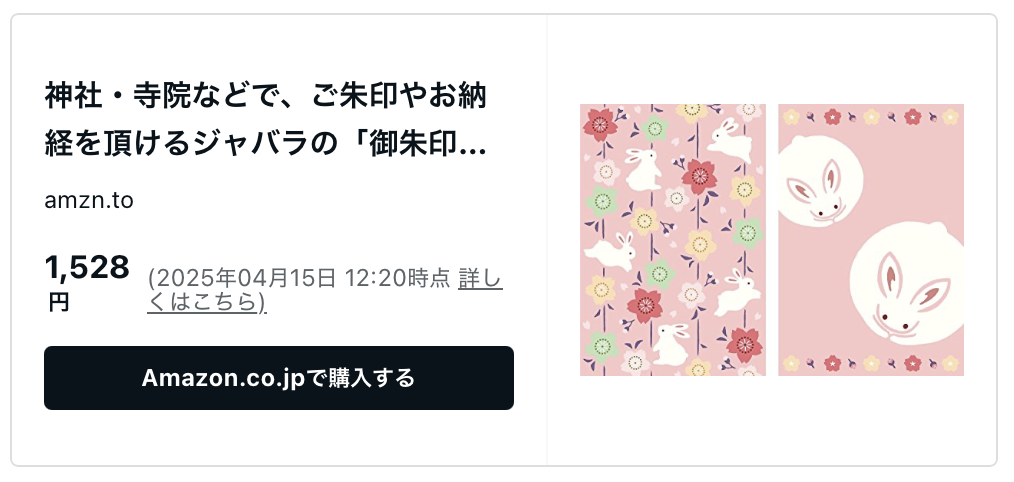Open the 詳しくはこちら link

click(x=325, y=291)
